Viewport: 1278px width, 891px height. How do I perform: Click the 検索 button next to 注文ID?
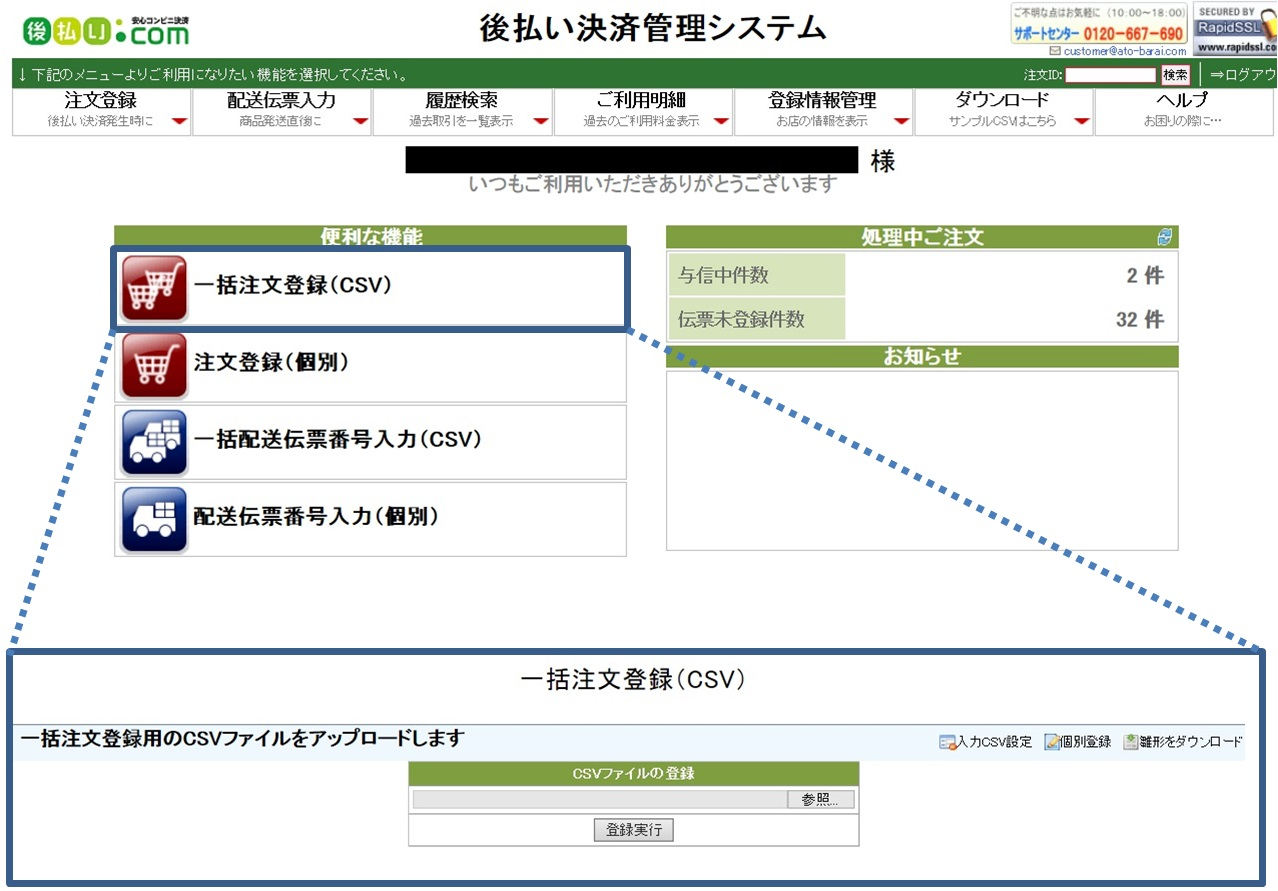1175,75
